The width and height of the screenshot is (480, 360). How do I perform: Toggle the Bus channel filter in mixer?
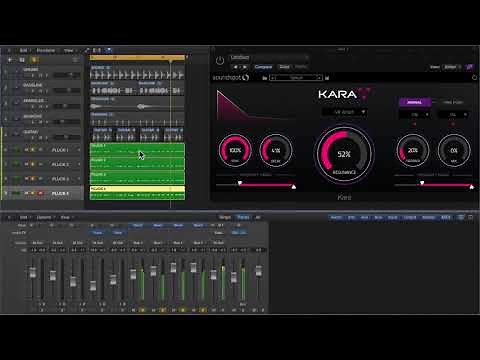click(x=378, y=217)
